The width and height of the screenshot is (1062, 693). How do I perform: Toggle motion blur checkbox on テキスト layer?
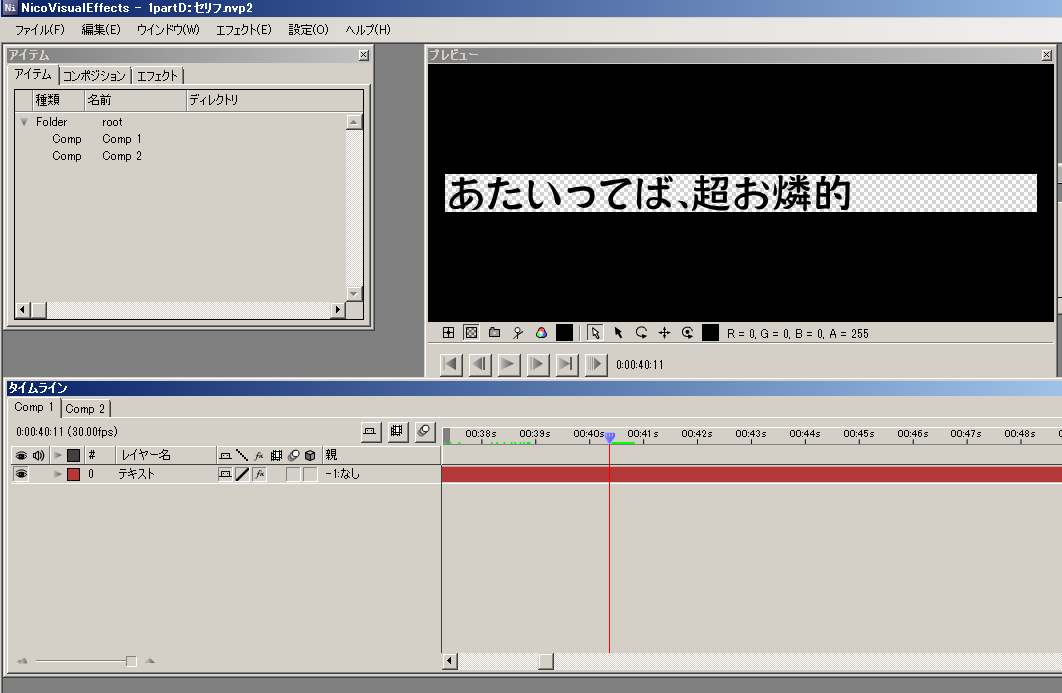click(293, 474)
